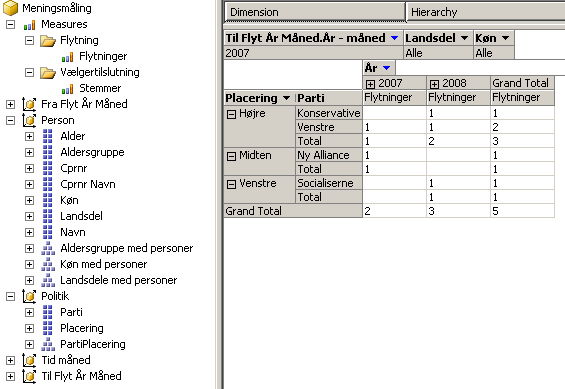Click the Cprnr attribute grid icon
Screen dimensions: 565x389
tap(48, 168)
